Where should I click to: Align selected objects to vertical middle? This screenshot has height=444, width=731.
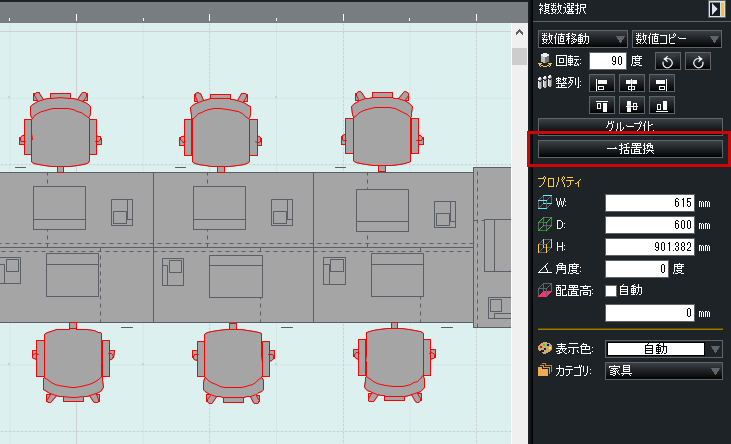[x=632, y=106]
